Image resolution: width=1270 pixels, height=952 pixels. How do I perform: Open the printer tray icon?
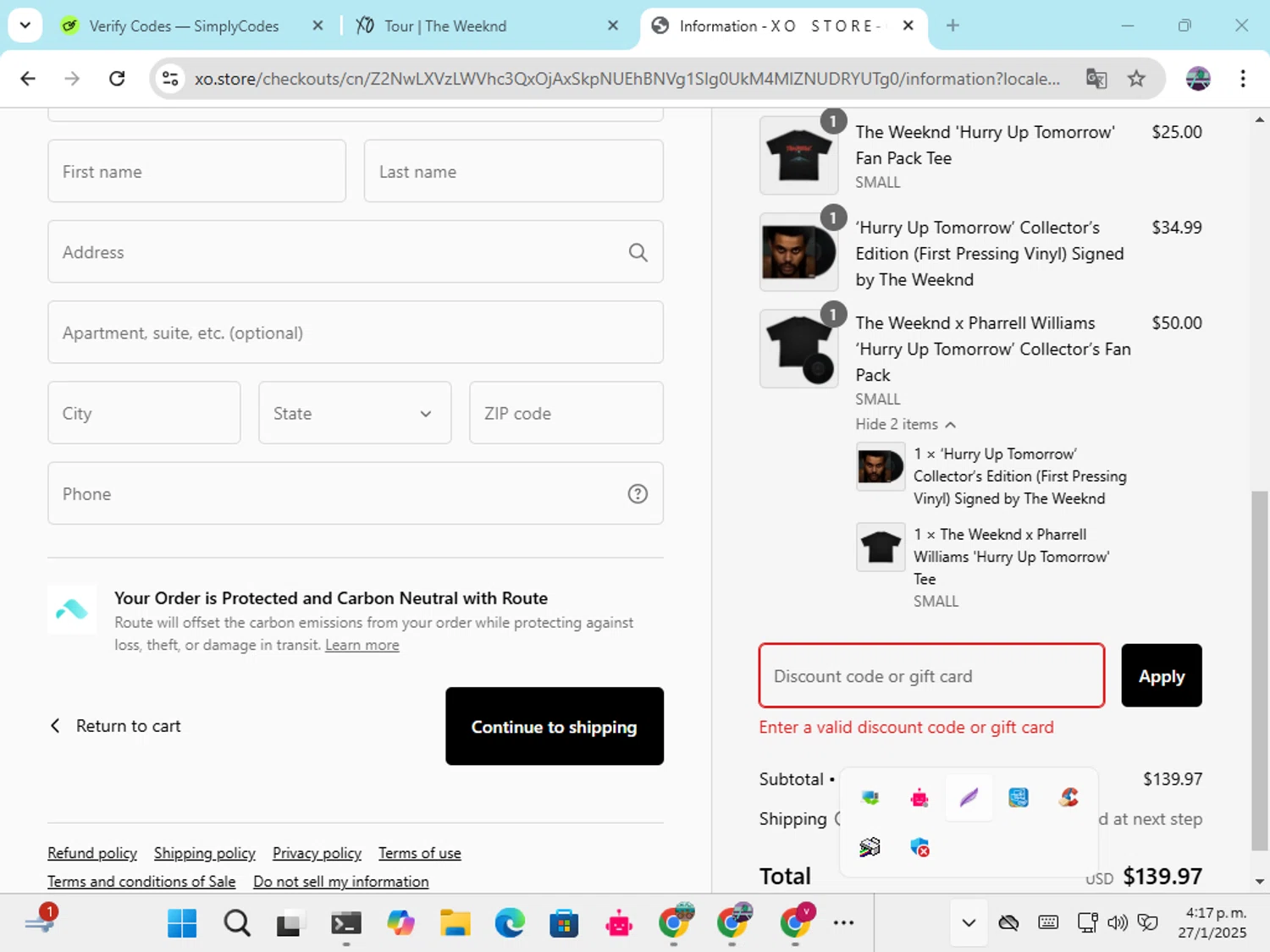tap(870, 847)
